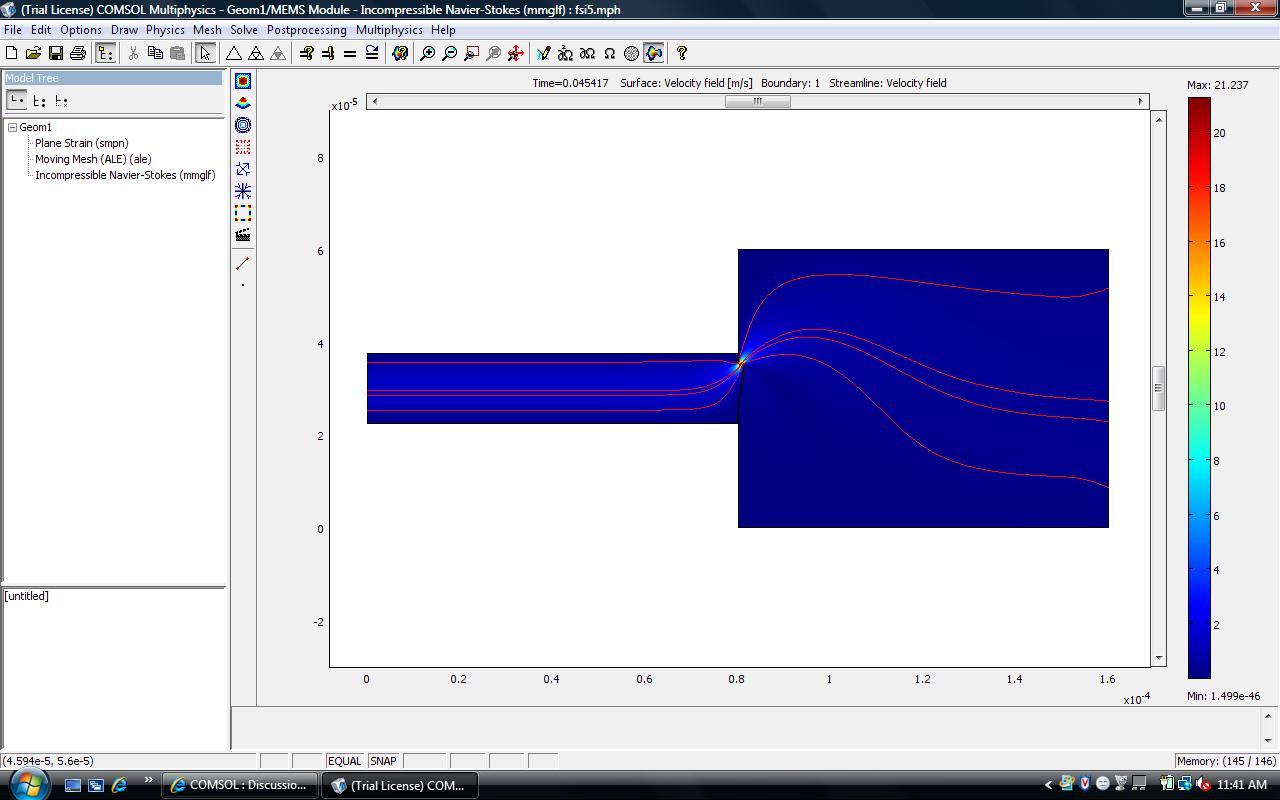The width and height of the screenshot is (1280, 800).
Task: Click the Initialize Mesh triangle icon
Action: tap(234, 53)
